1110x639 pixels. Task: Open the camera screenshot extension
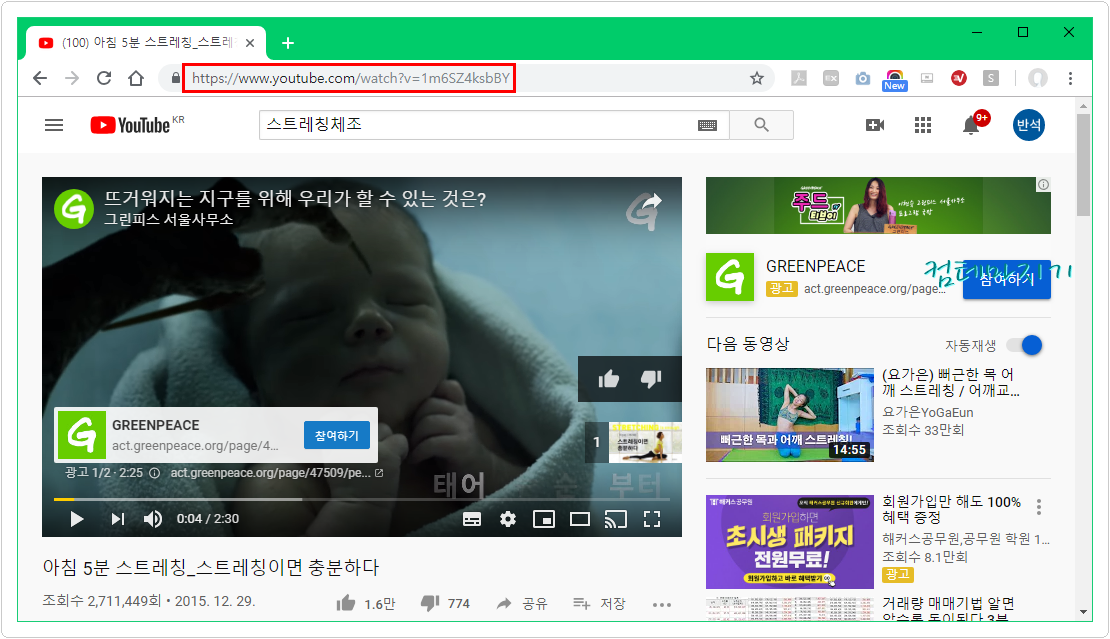click(x=862, y=79)
